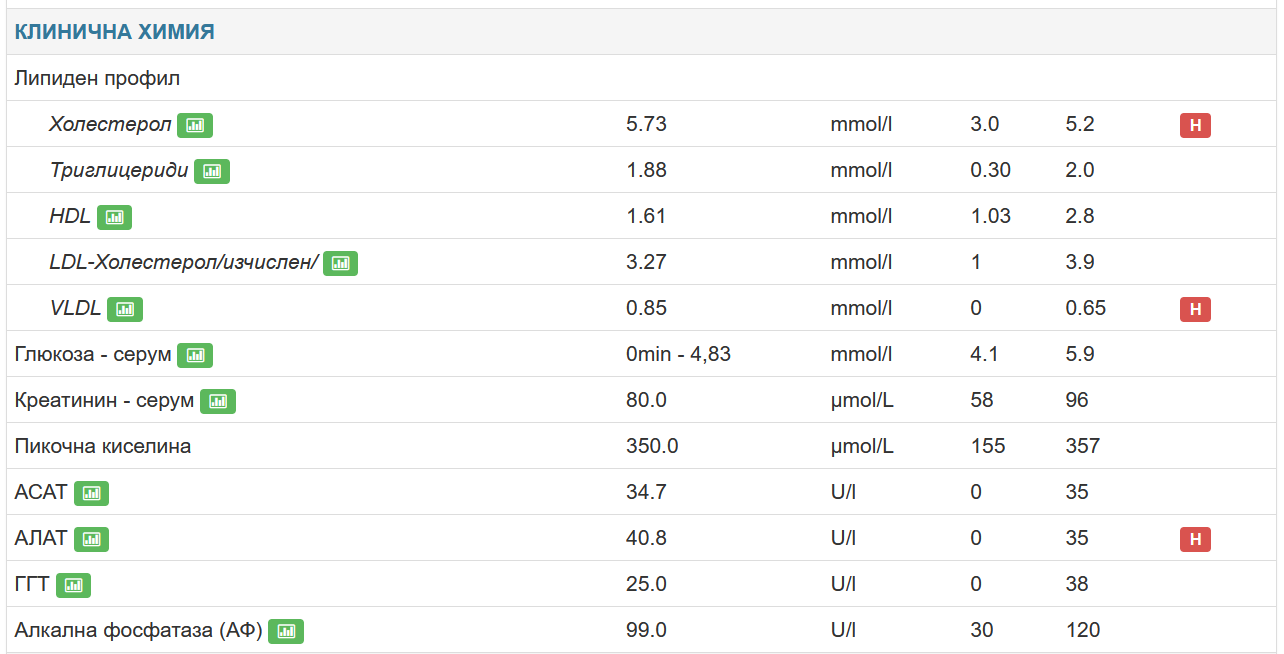
Task: Select the Липиден профил group row
Action: (97, 78)
